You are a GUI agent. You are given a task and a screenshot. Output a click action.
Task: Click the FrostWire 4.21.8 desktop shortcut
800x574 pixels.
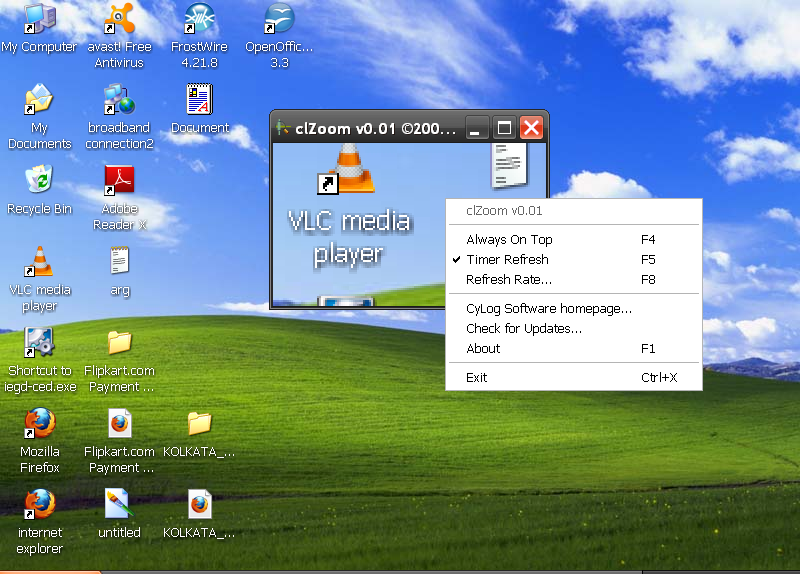pos(199,20)
